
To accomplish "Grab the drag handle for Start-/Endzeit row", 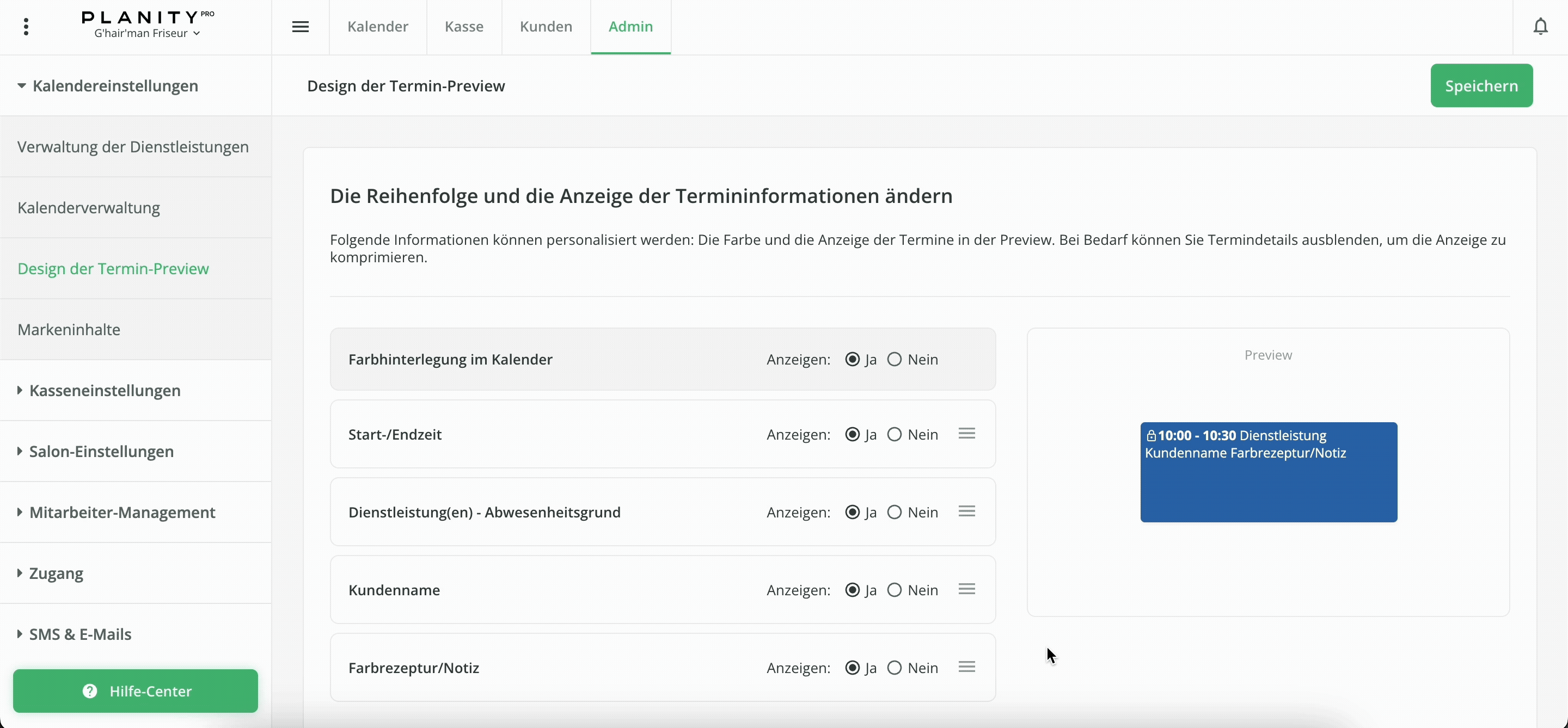I will pos(966,434).
